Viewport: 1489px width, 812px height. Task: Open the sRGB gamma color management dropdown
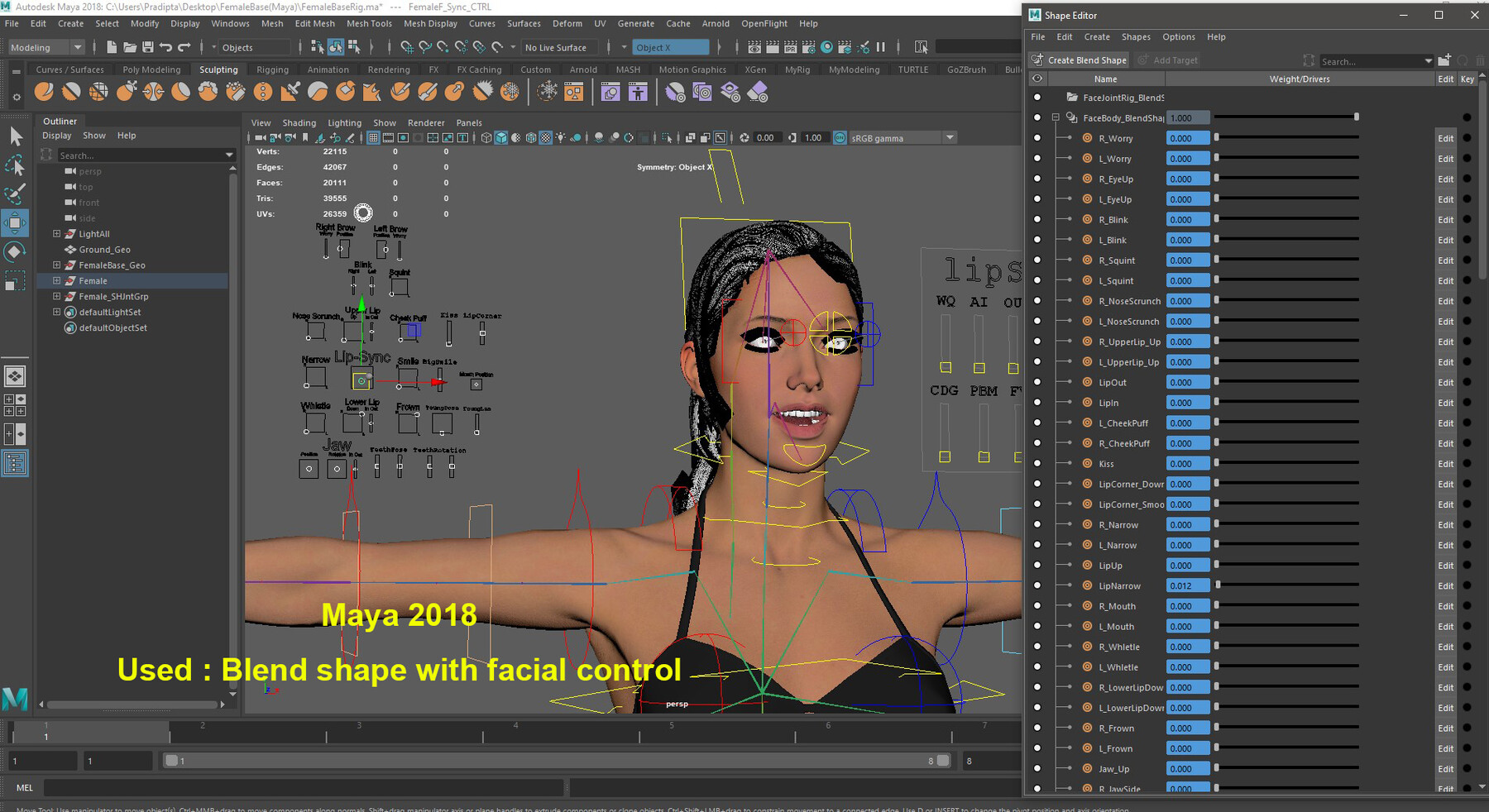(950, 137)
